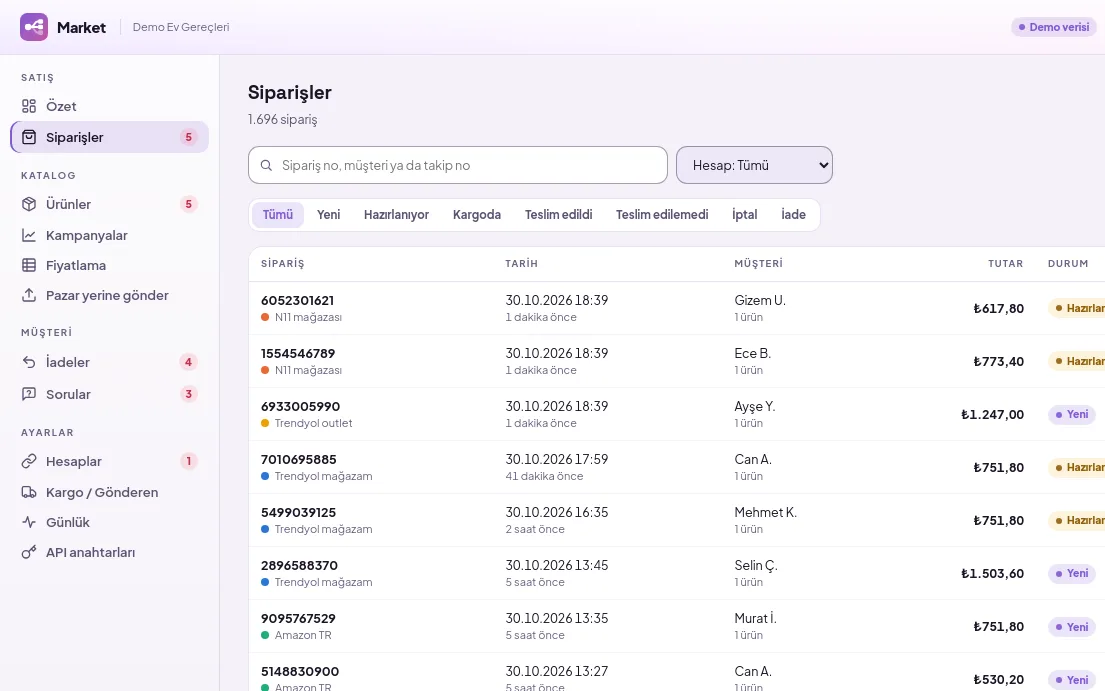Viewport: 1105px width, 691px height.
Task: Select the Siparişler bag icon
Action: click(29, 137)
